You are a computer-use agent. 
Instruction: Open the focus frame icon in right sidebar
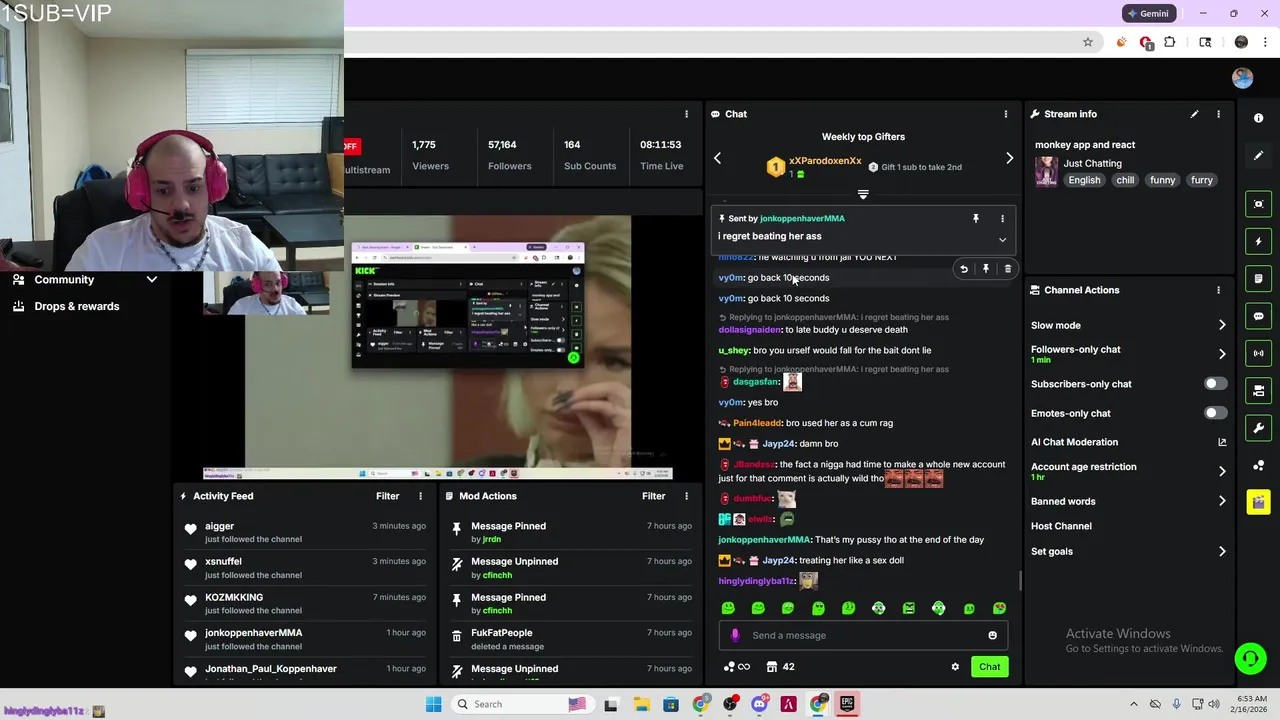tap(1258, 204)
